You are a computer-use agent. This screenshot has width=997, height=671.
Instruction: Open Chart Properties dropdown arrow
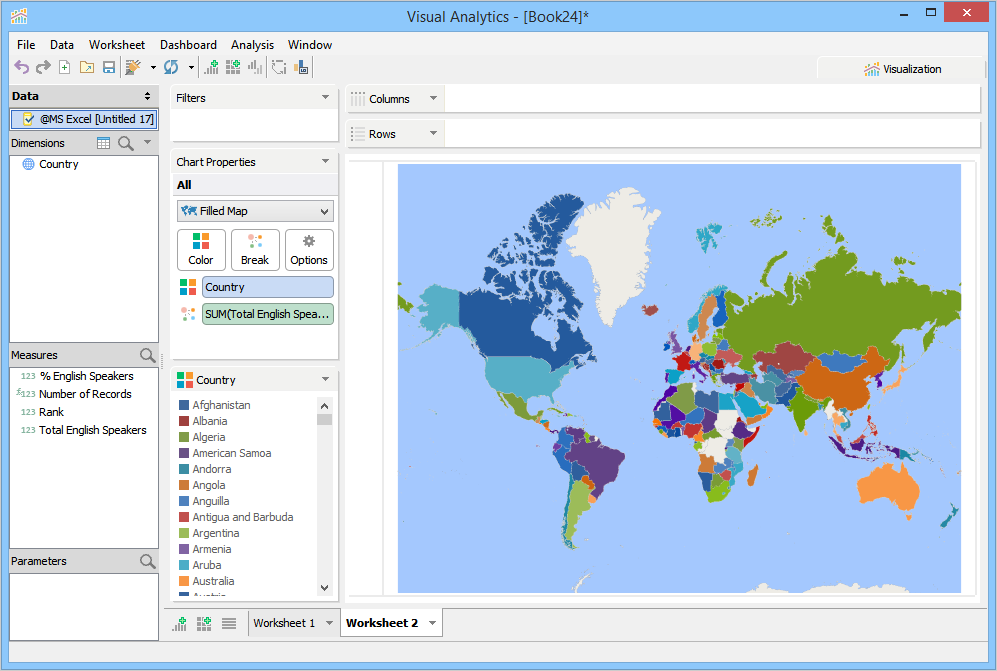pyautogui.click(x=326, y=162)
